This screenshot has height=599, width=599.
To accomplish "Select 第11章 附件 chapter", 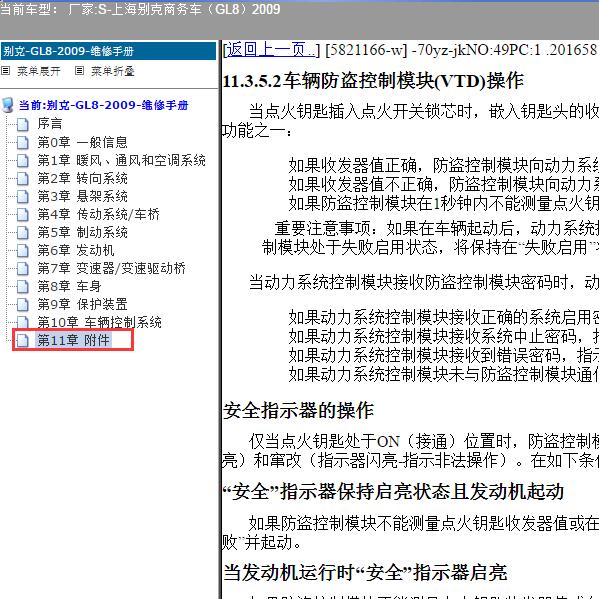I will click(73, 340).
